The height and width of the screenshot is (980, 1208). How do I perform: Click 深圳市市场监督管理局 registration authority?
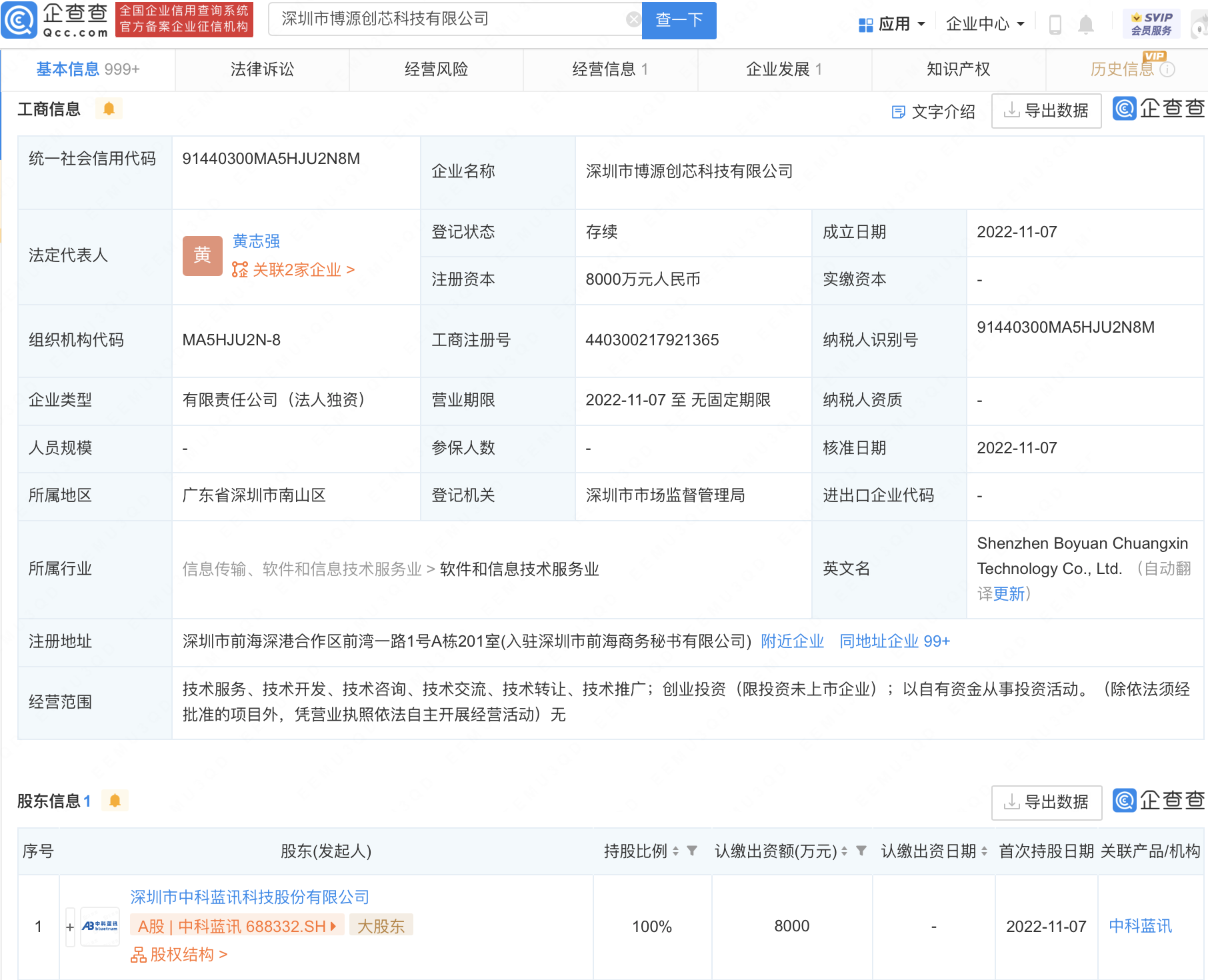point(665,495)
